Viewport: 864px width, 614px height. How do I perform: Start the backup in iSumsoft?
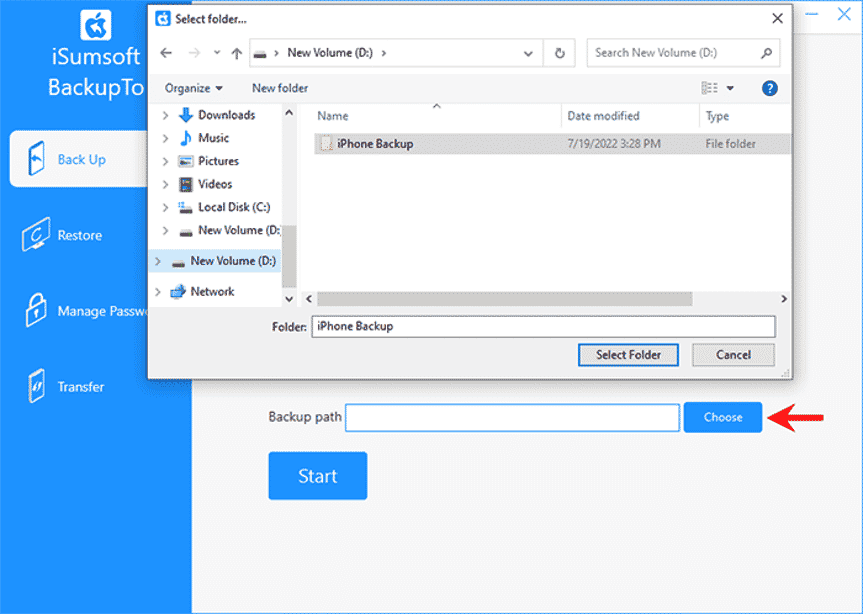[317, 476]
